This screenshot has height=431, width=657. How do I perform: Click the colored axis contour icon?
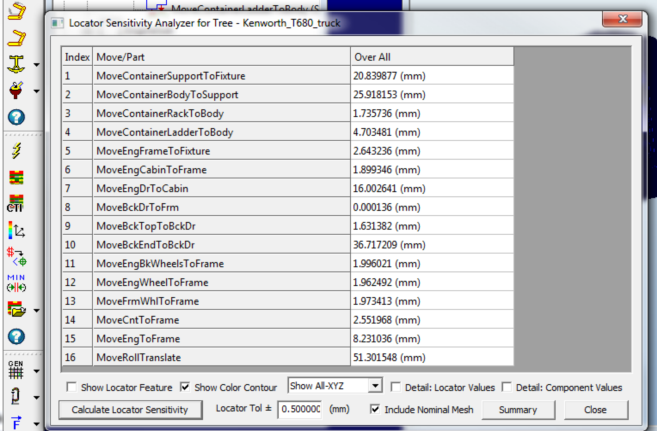tap(15, 231)
